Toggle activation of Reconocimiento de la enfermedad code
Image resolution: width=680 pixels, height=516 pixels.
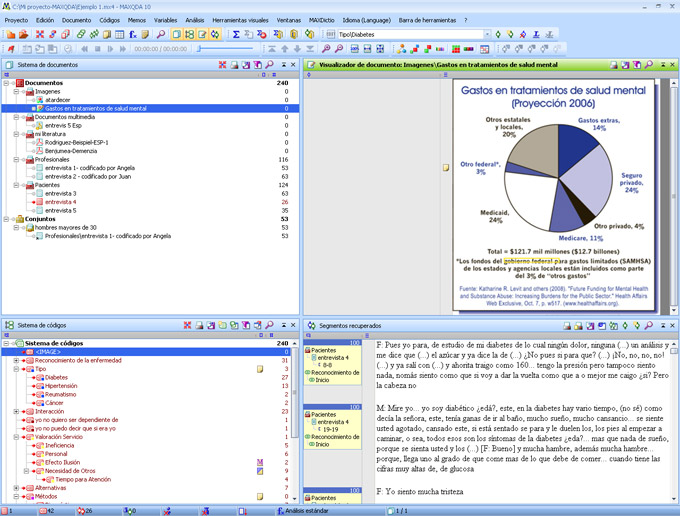24,360
